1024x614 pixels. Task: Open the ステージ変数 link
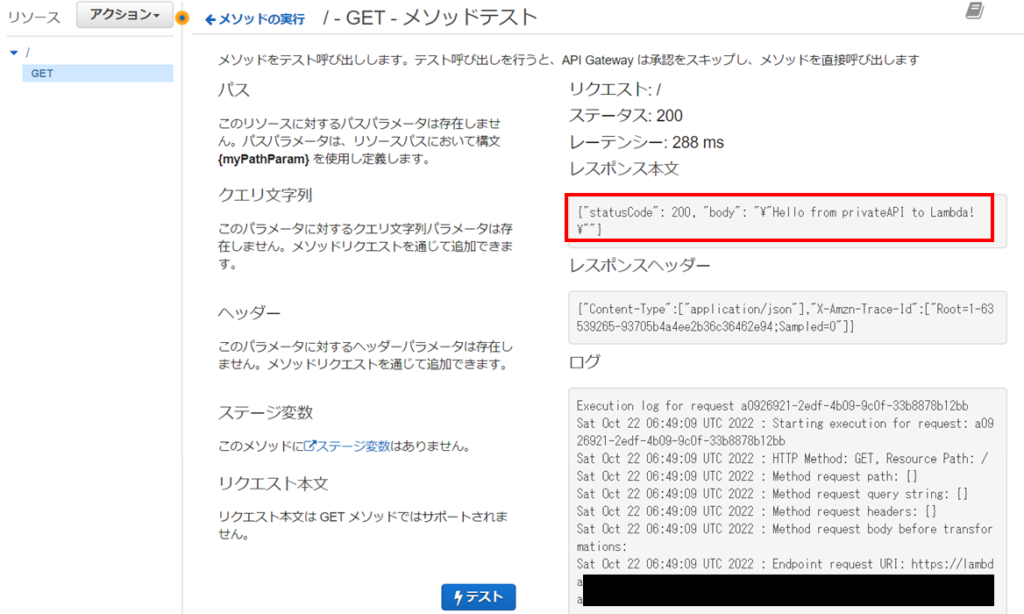(x=347, y=446)
